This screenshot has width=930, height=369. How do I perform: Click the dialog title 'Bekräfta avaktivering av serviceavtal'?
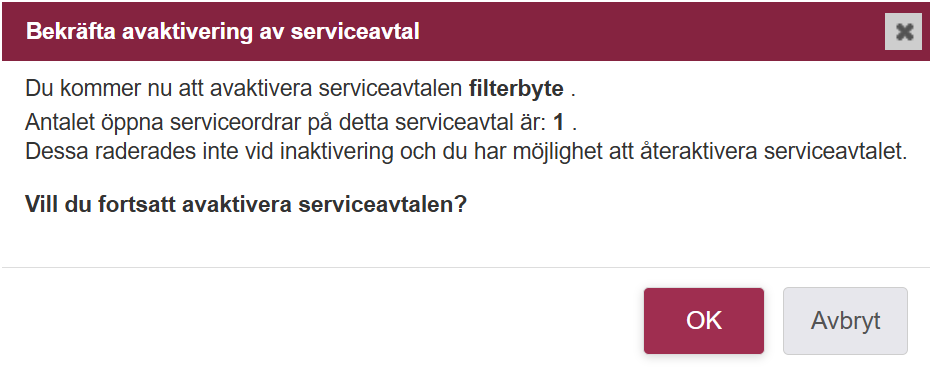click(x=222, y=31)
